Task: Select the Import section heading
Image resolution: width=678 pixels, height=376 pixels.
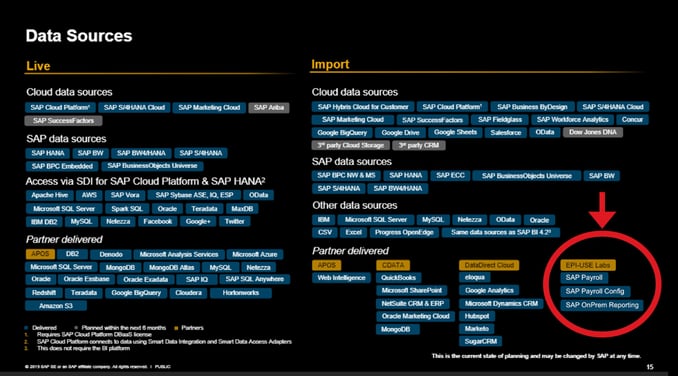Action: click(330, 64)
